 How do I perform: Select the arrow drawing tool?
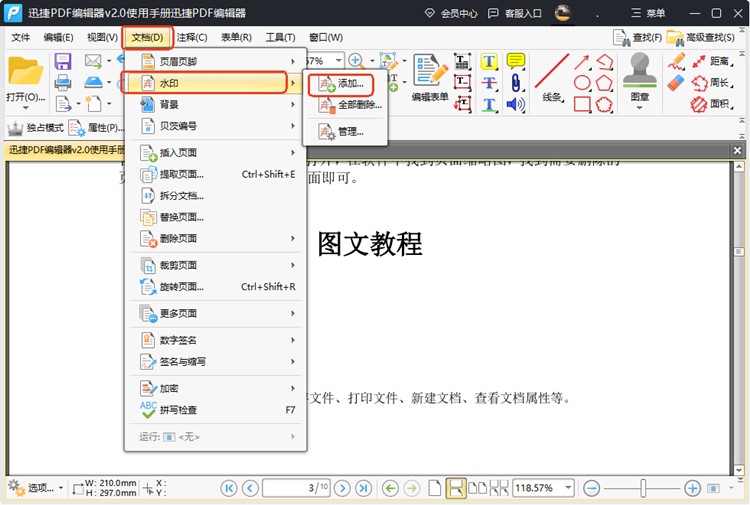click(x=582, y=62)
